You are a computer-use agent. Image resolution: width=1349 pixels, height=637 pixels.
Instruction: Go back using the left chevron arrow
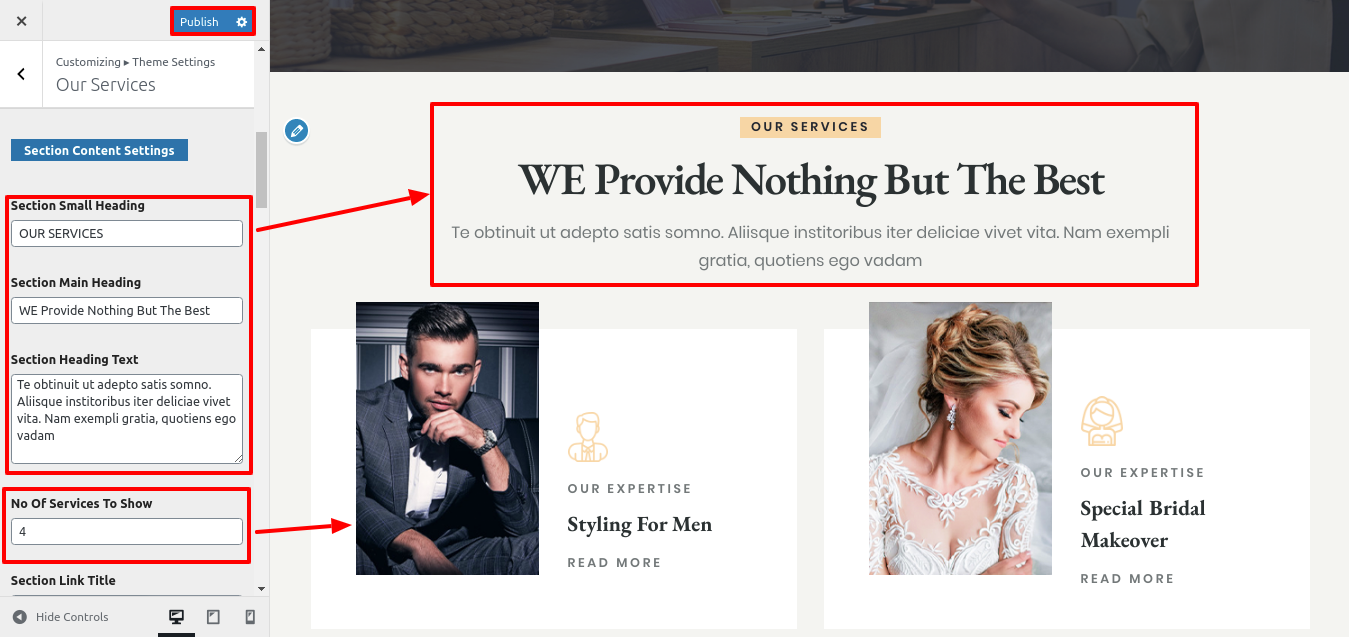(x=21, y=74)
